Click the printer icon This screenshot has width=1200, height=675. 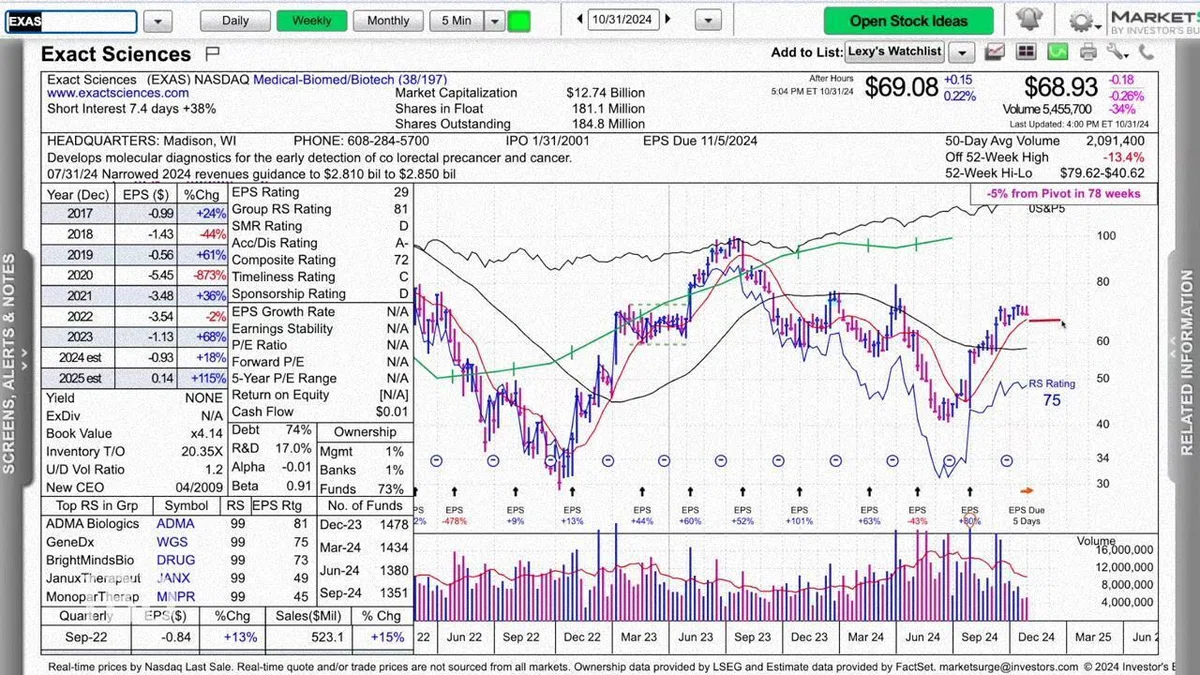[1090, 52]
